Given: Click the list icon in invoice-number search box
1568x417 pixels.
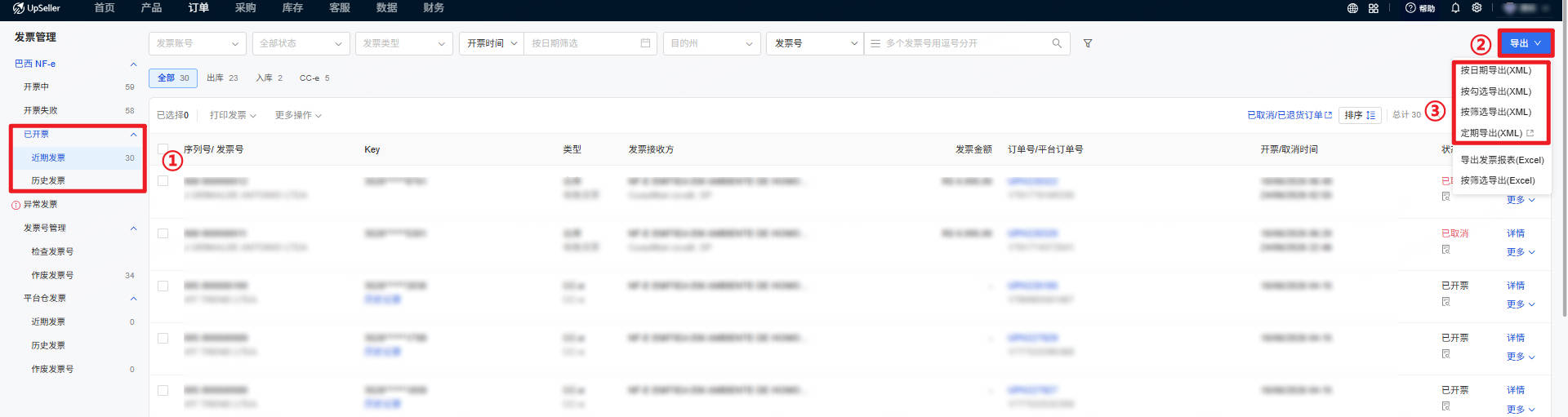Looking at the screenshot, I should point(875,43).
